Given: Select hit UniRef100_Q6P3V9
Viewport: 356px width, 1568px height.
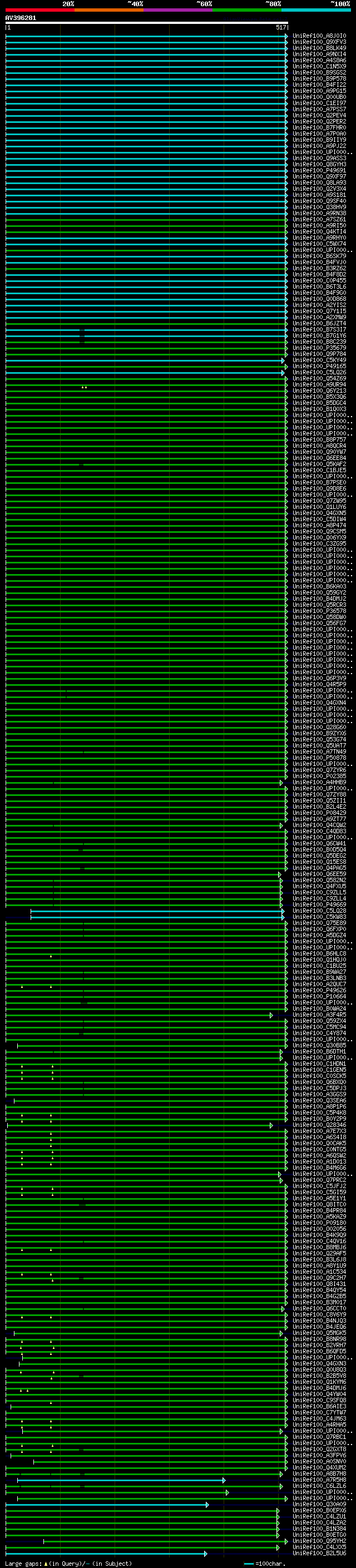Looking at the screenshot, I should coord(319,678).
